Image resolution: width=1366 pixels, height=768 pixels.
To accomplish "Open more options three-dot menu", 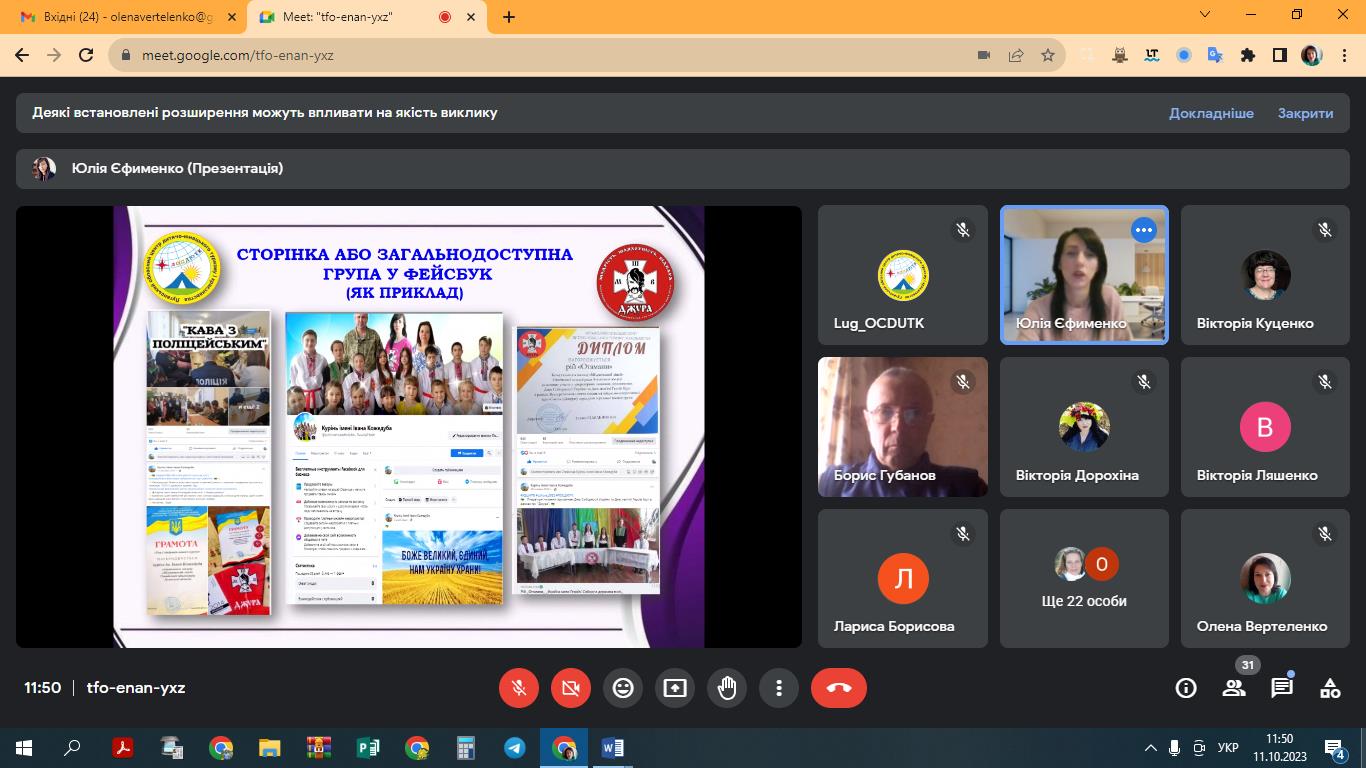I will [x=779, y=688].
